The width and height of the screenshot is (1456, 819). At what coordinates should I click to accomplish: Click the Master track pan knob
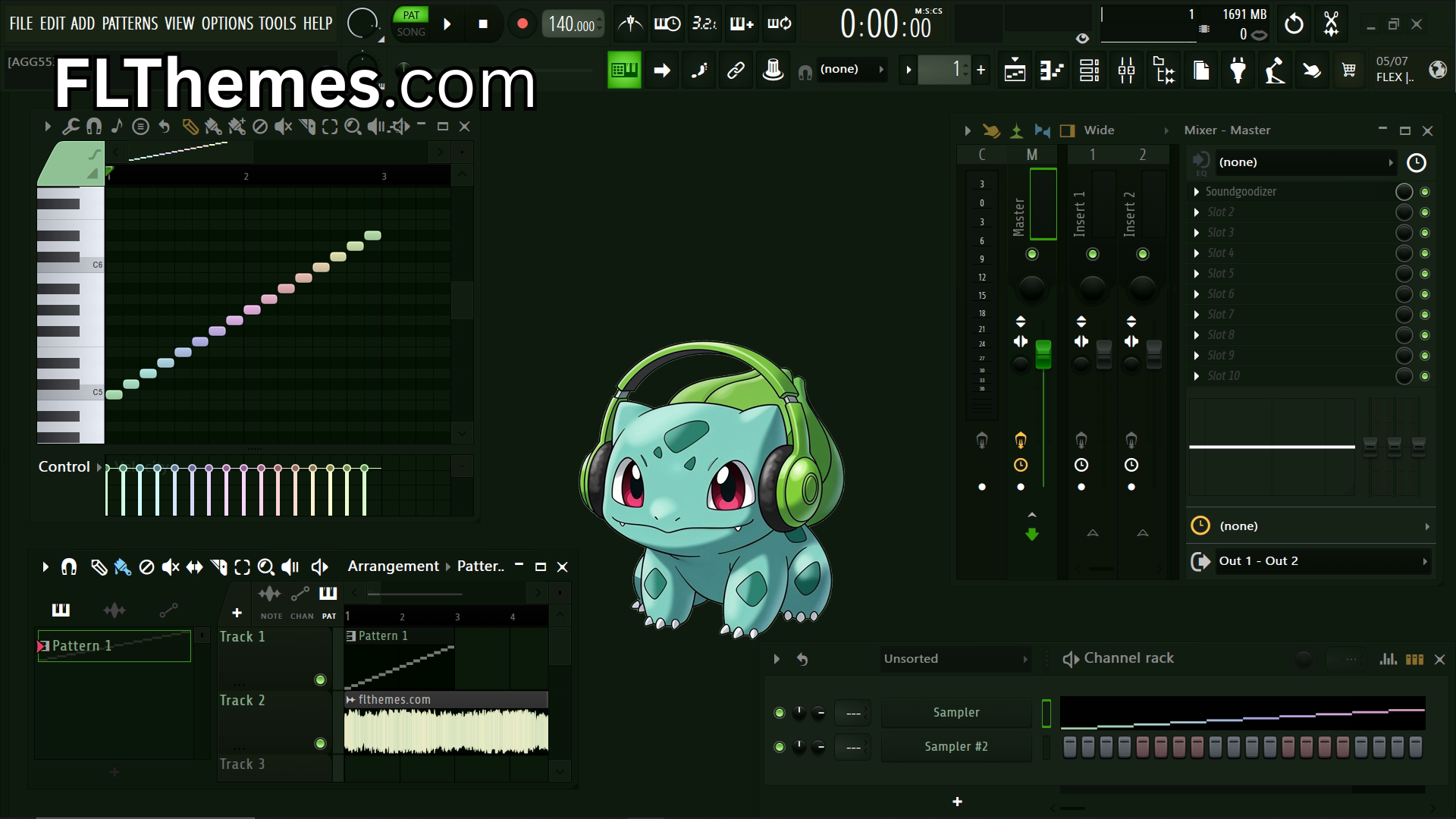(1031, 287)
